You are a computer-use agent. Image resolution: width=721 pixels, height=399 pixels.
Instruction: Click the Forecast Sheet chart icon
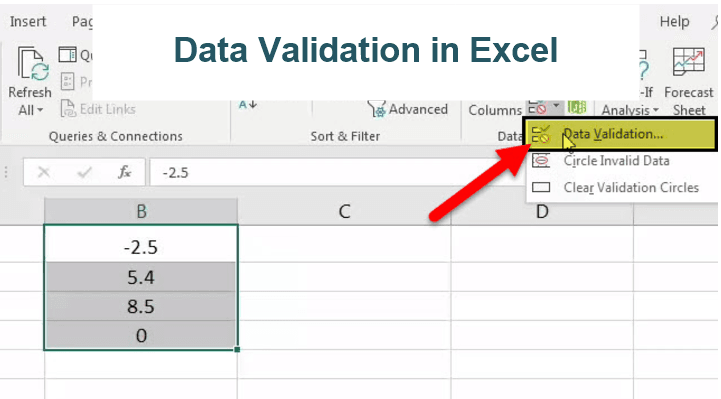[x=689, y=62]
